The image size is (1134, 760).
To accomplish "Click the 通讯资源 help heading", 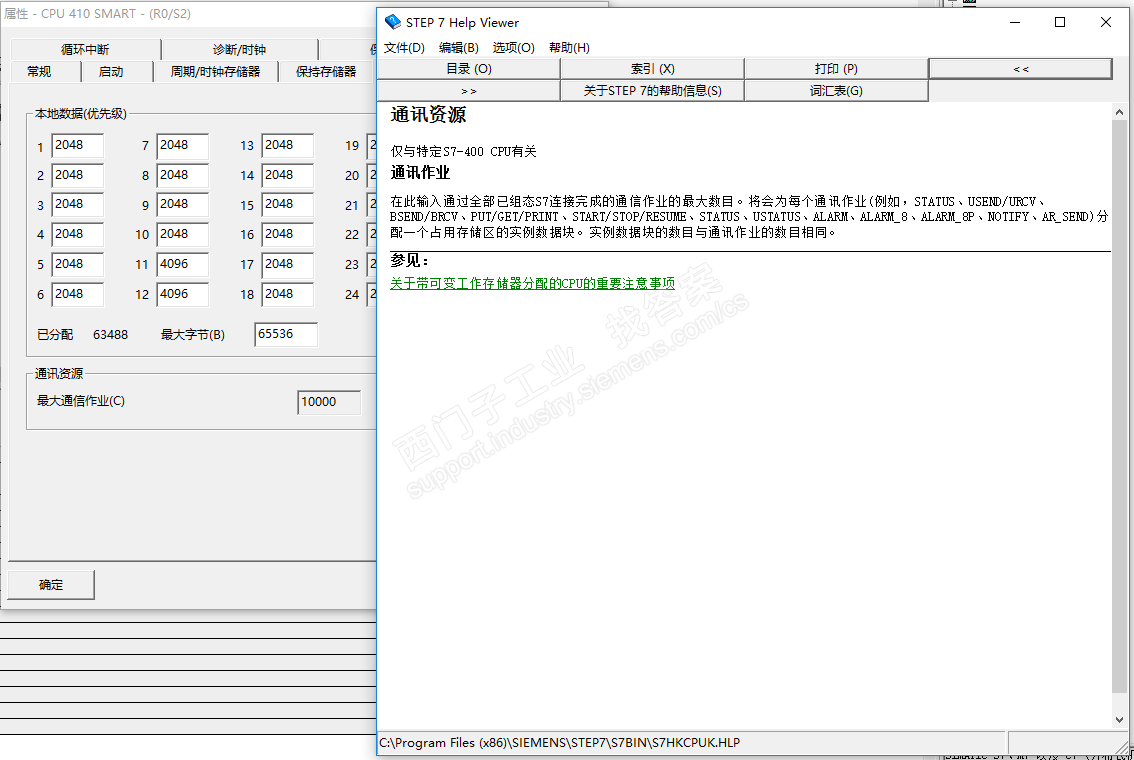I will pyautogui.click(x=428, y=115).
